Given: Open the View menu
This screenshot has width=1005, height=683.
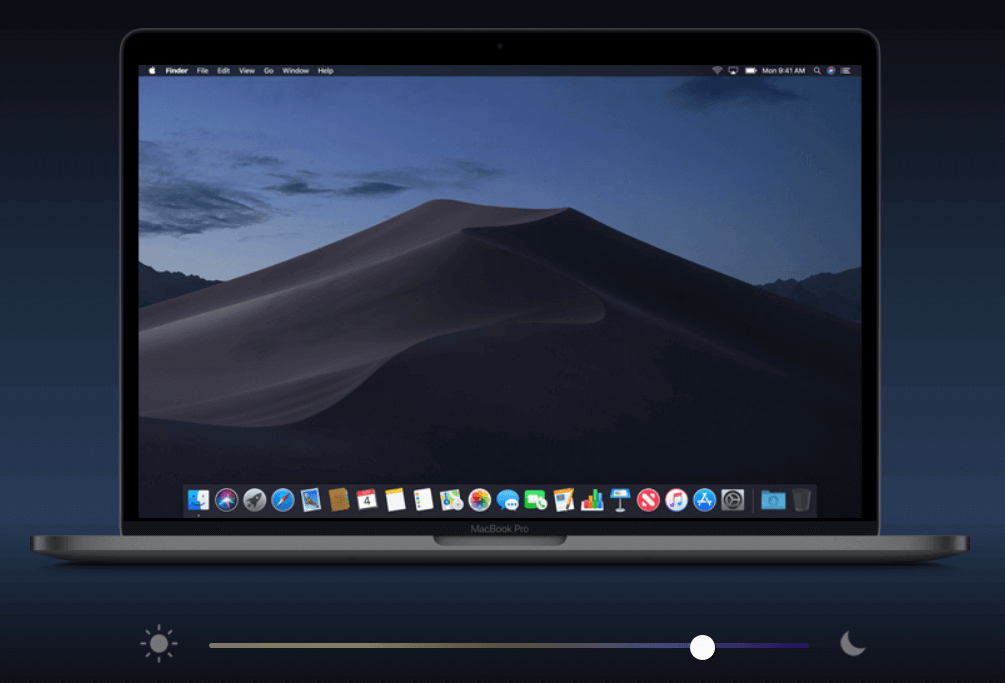Looking at the screenshot, I should 247,70.
